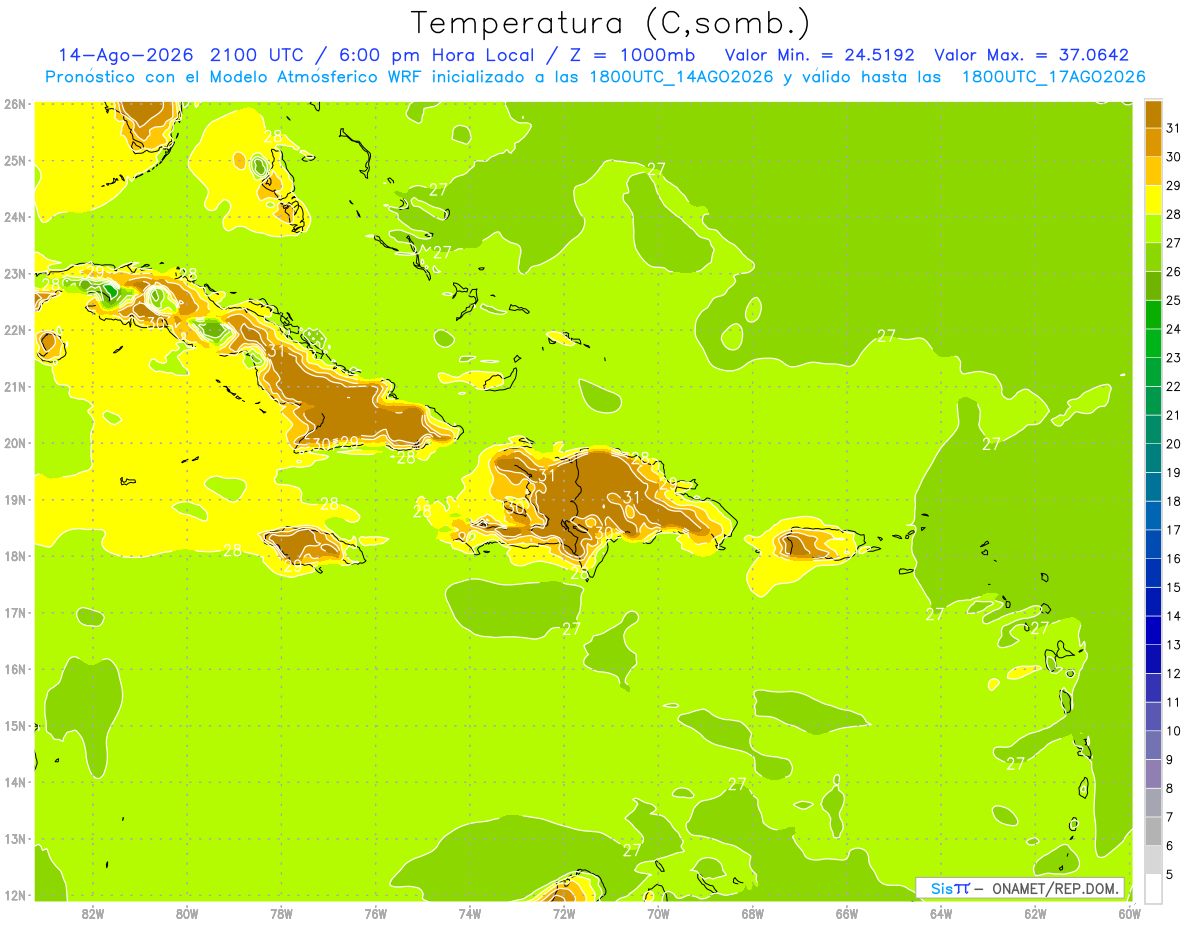Click the "19N" latitude label

click(x=15, y=499)
